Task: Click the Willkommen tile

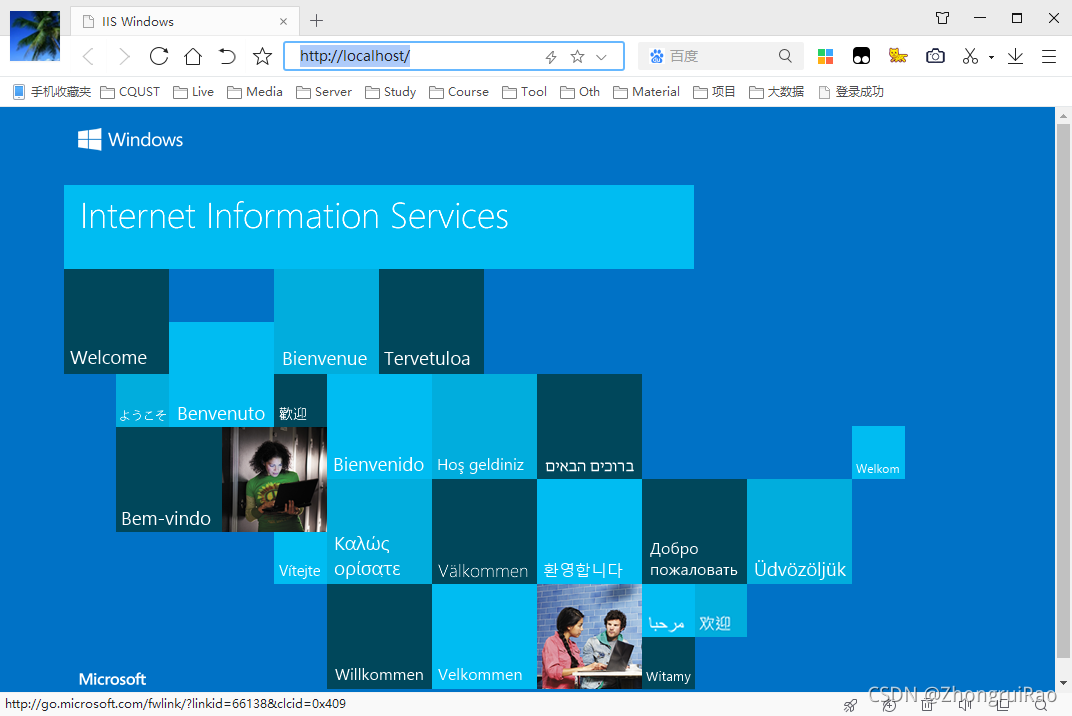Action: coord(379,636)
